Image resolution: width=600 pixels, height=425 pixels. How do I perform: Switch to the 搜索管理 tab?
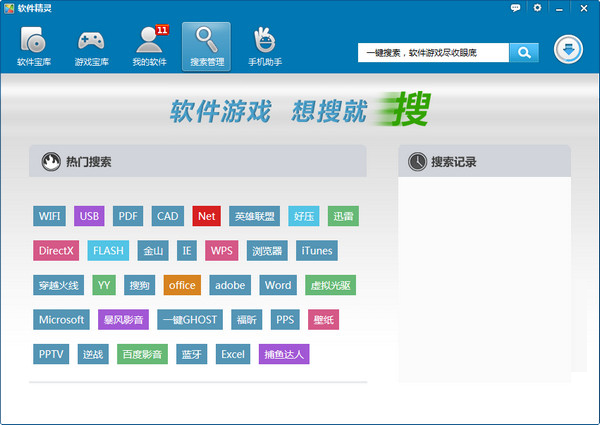tap(207, 47)
